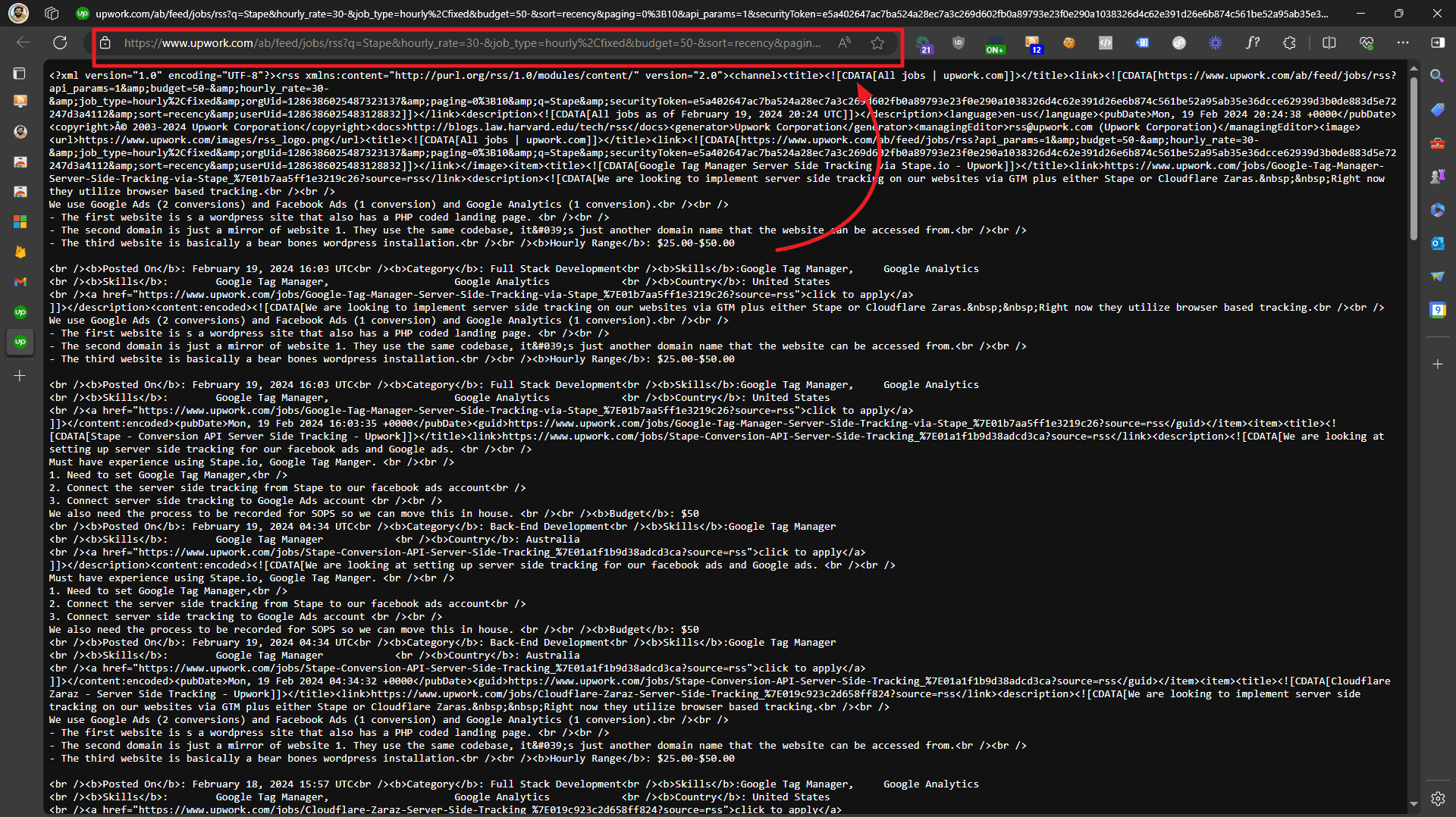Open sidebar Shopping tag tool
This screenshot has height=817, width=1456.
coord(1437,110)
